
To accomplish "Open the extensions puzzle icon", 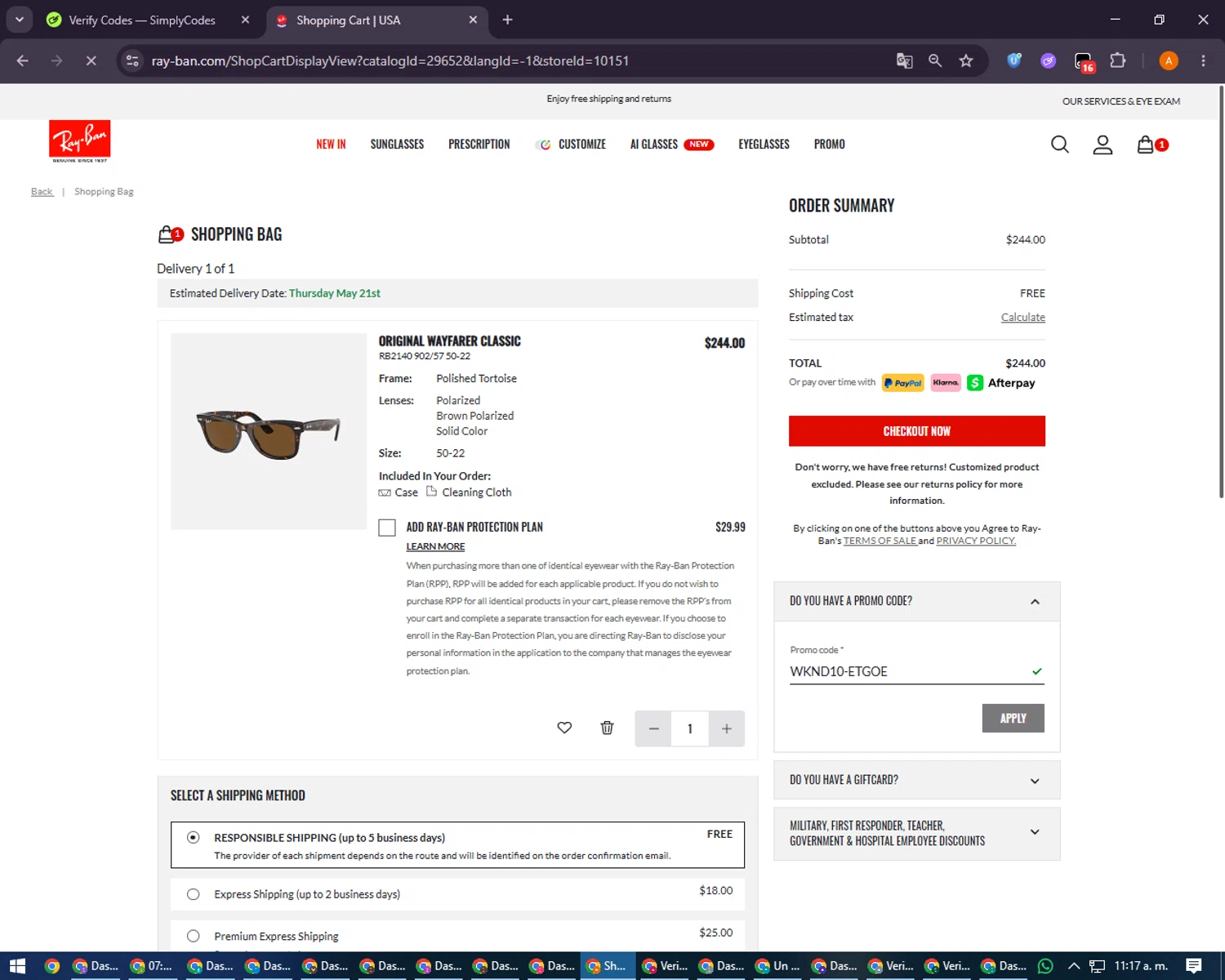I will tap(1118, 60).
